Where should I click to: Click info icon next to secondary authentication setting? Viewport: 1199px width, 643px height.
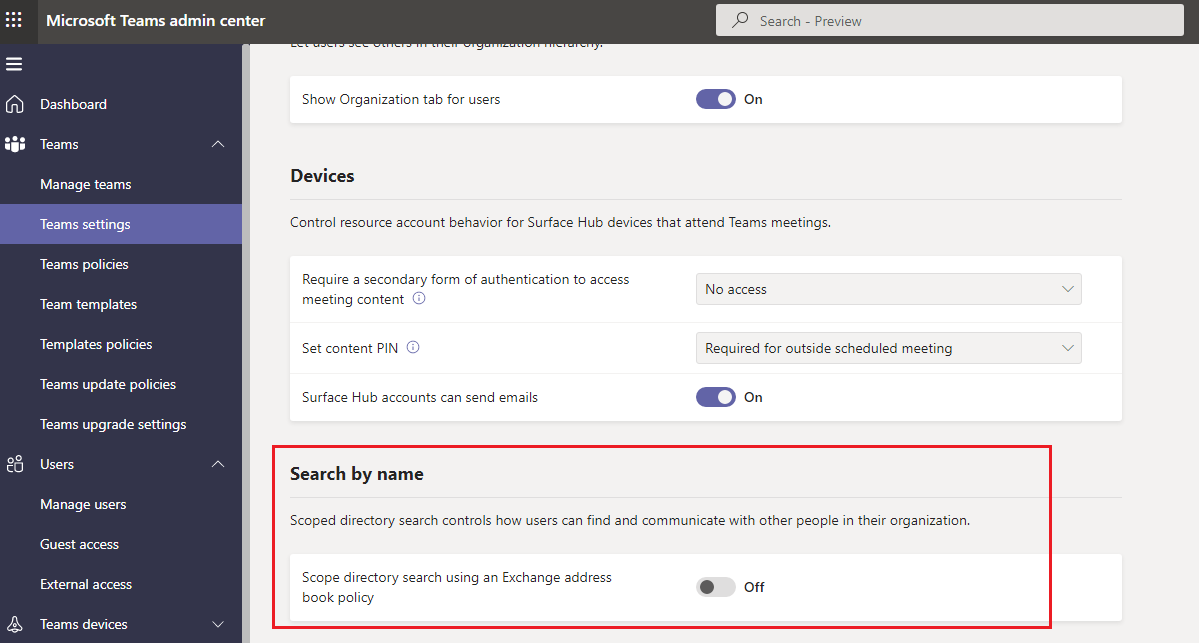click(419, 297)
